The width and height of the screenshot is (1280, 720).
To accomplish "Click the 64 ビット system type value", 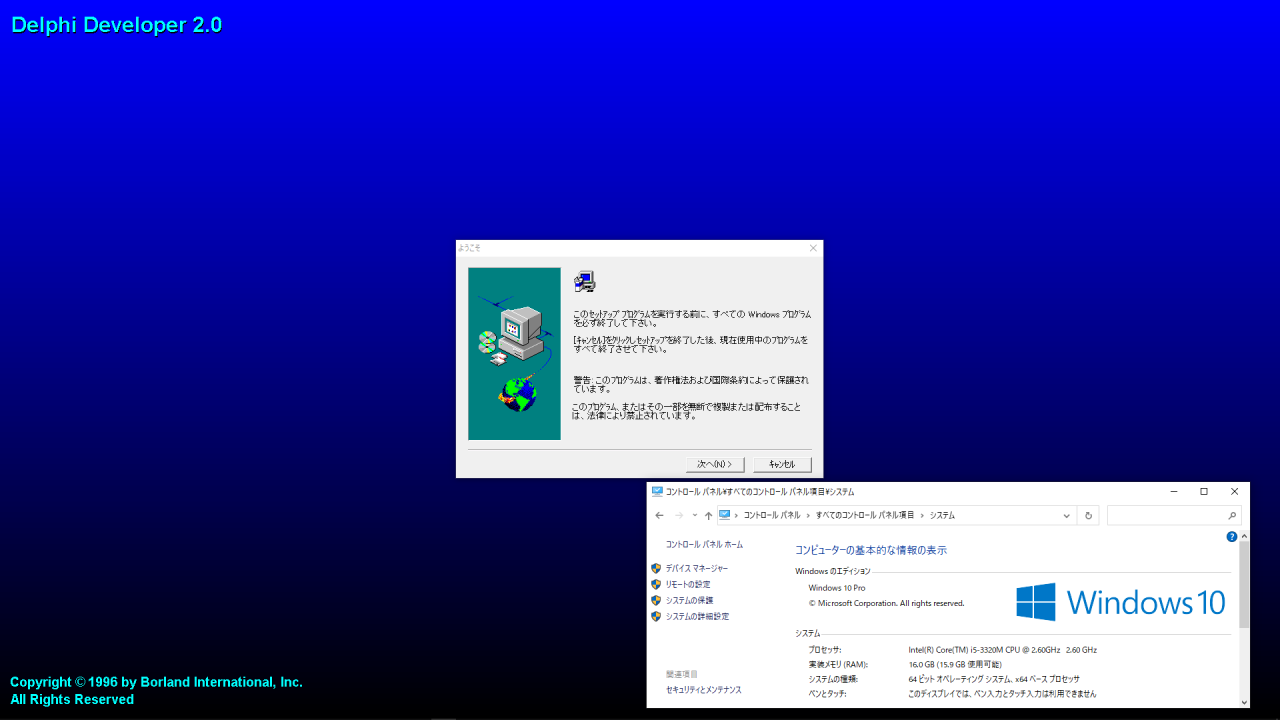I will (x=994, y=679).
